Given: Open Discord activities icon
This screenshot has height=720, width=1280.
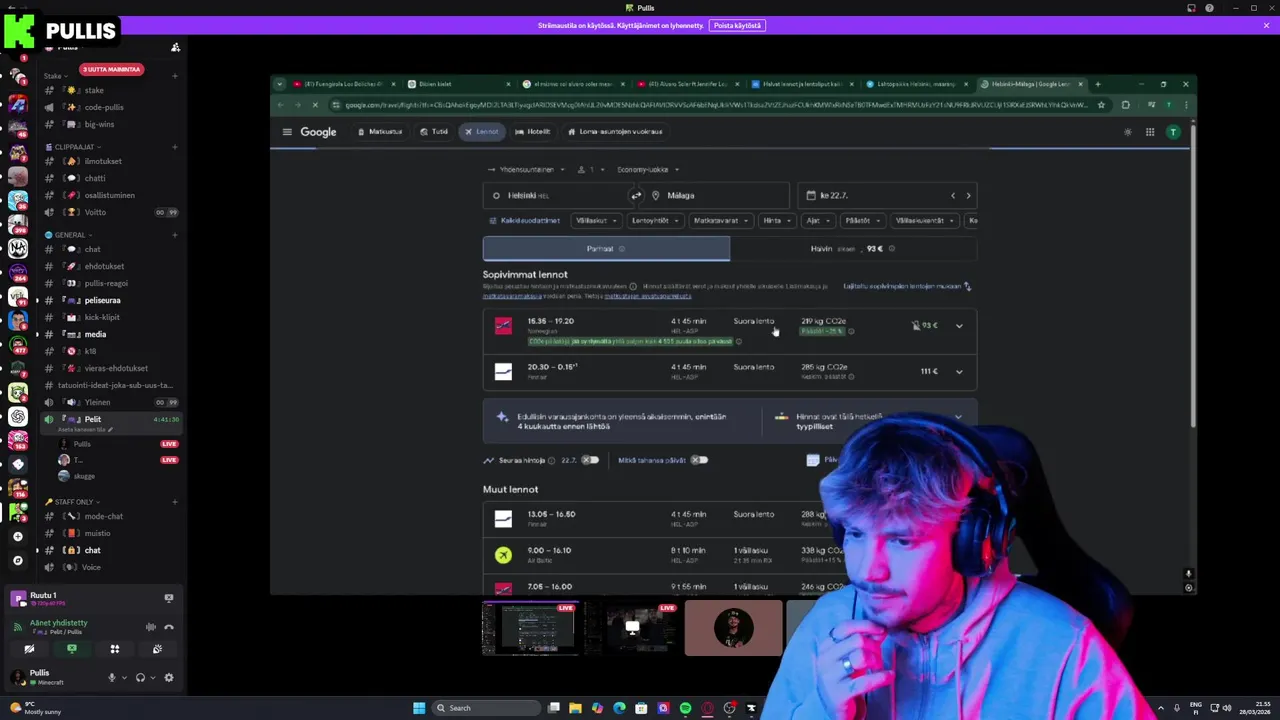Looking at the screenshot, I should (x=115, y=649).
